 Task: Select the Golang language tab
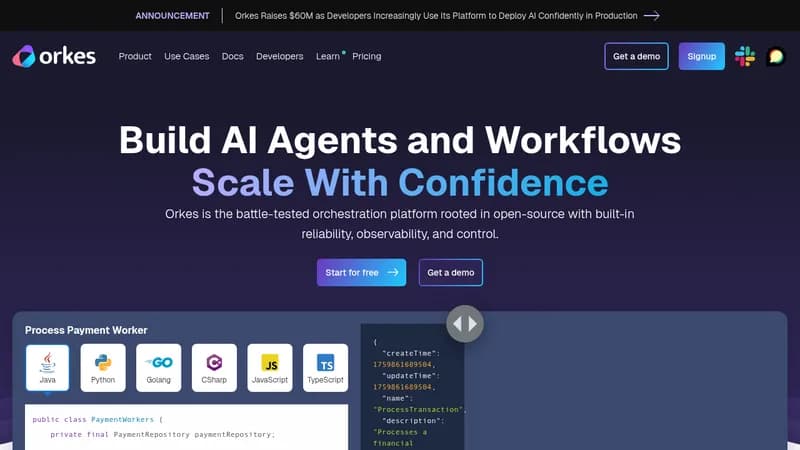pos(159,368)
